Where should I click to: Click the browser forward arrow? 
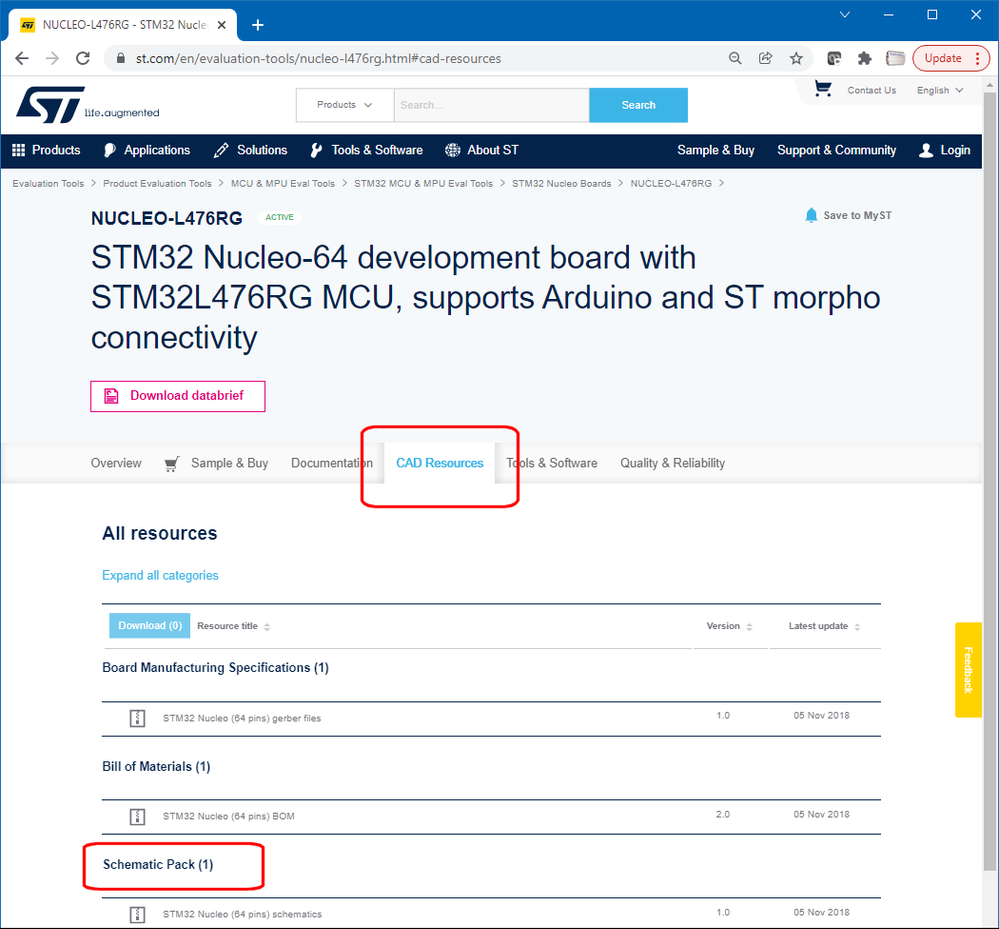pos(52,59)
